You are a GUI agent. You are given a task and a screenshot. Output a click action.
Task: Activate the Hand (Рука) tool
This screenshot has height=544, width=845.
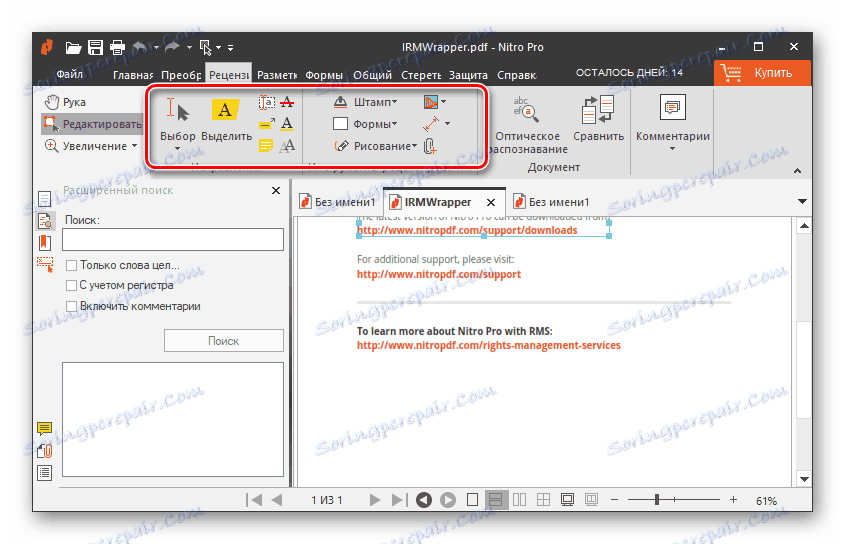[x=66, y=102]
